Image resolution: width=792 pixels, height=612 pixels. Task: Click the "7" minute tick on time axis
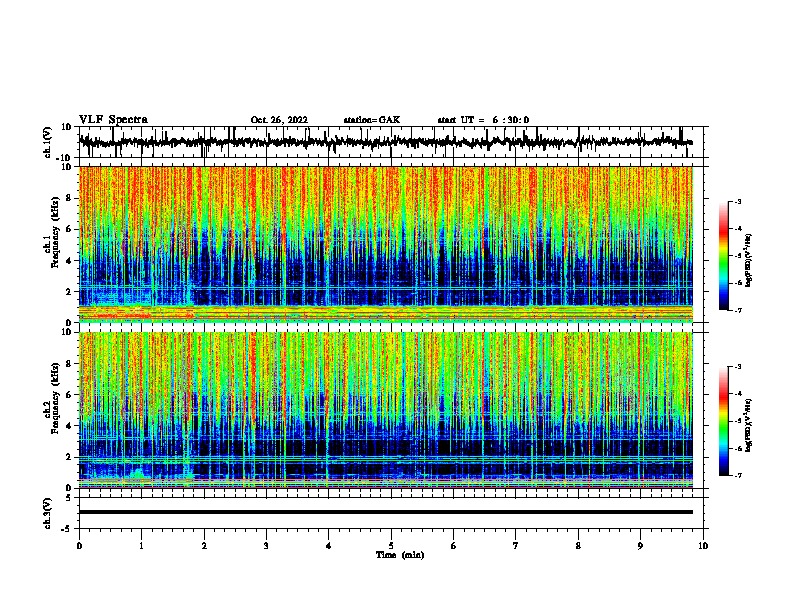(516, 546)
